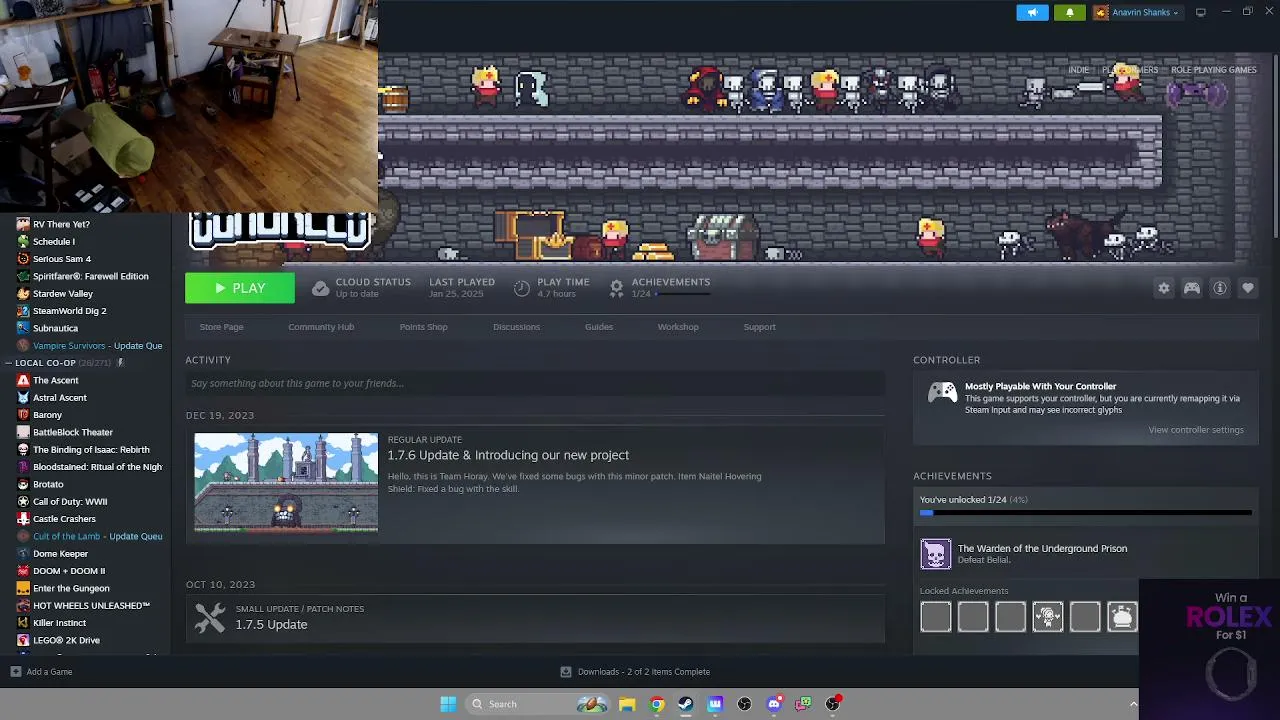Open the 1.7.6 Update & Introducing our new project post
The image size is (1280, 720).
click(x=508, y=455)
